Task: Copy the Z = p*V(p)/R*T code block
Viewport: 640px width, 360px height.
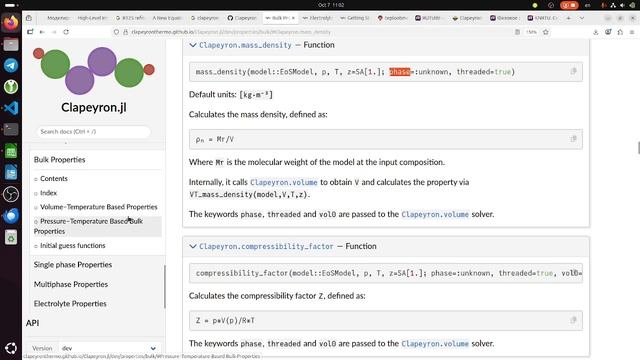Action: pos(573,320)
